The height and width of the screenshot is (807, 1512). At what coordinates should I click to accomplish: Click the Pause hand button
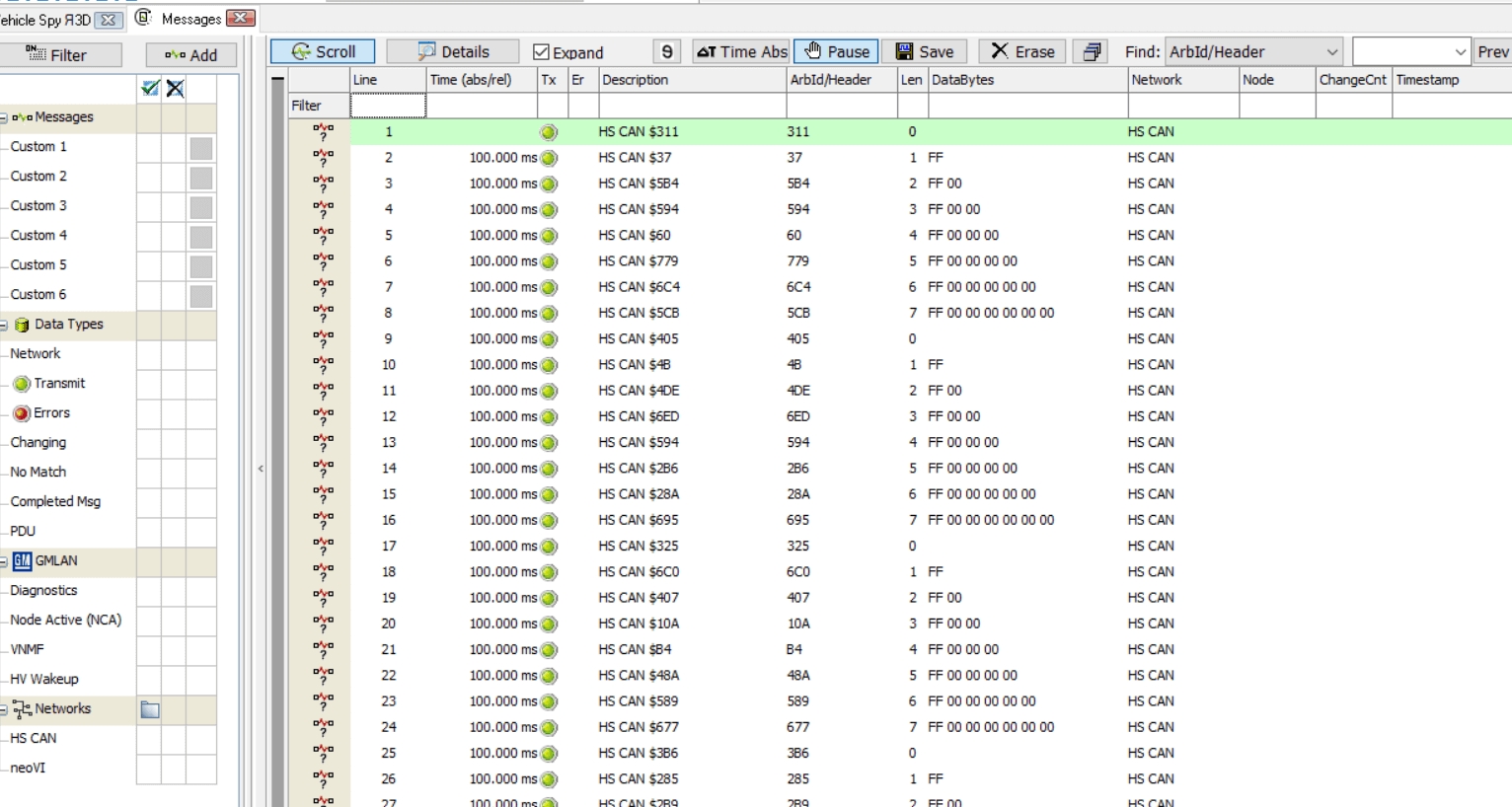[x=836, y=52]
